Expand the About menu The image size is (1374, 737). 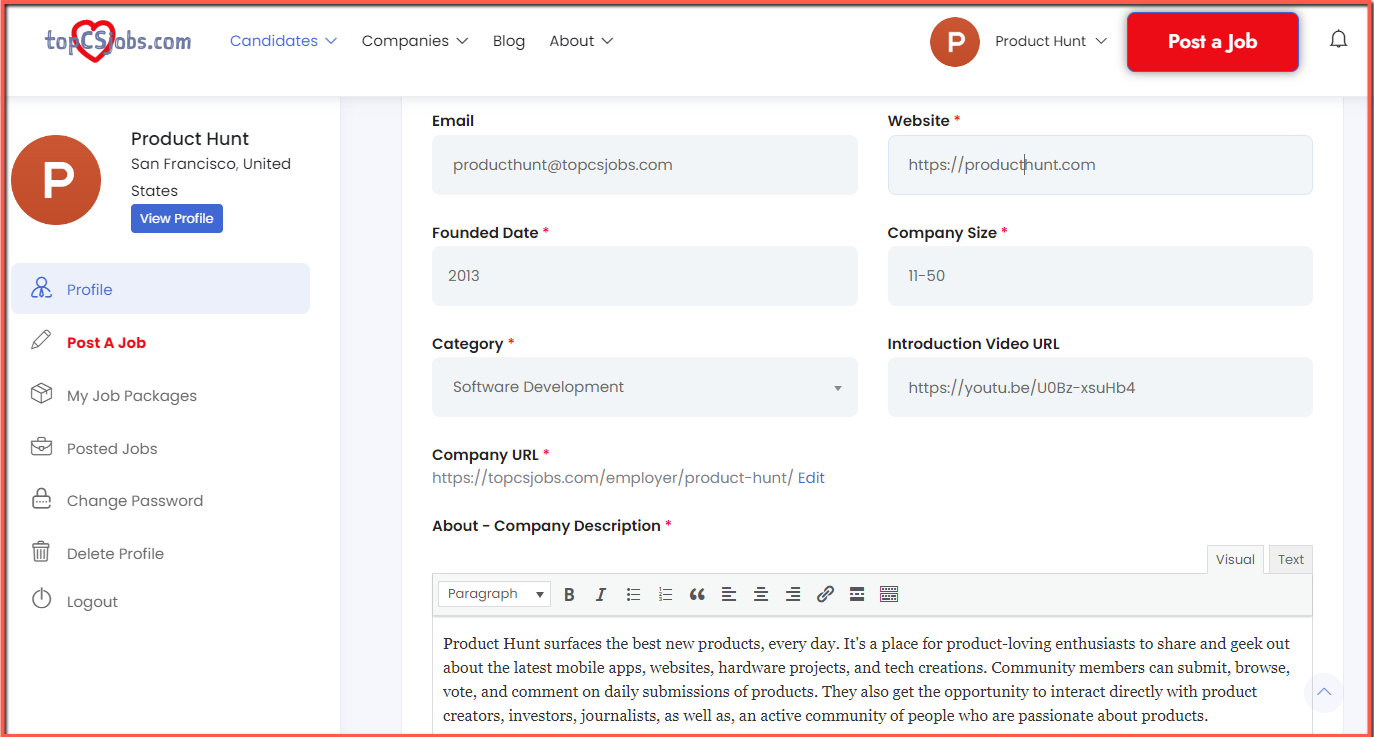coord(581,41)
